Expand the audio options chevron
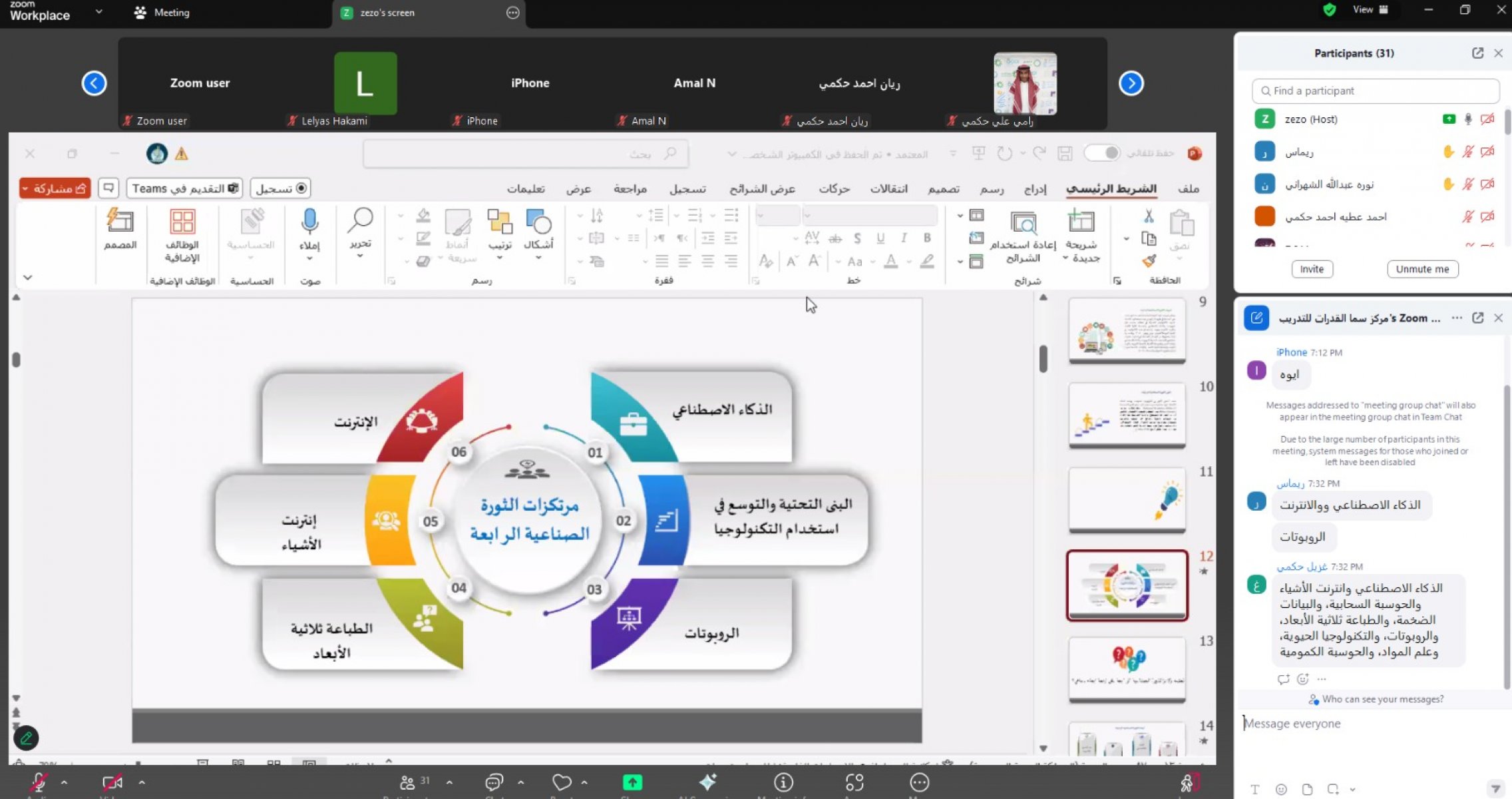 (65, 782)
